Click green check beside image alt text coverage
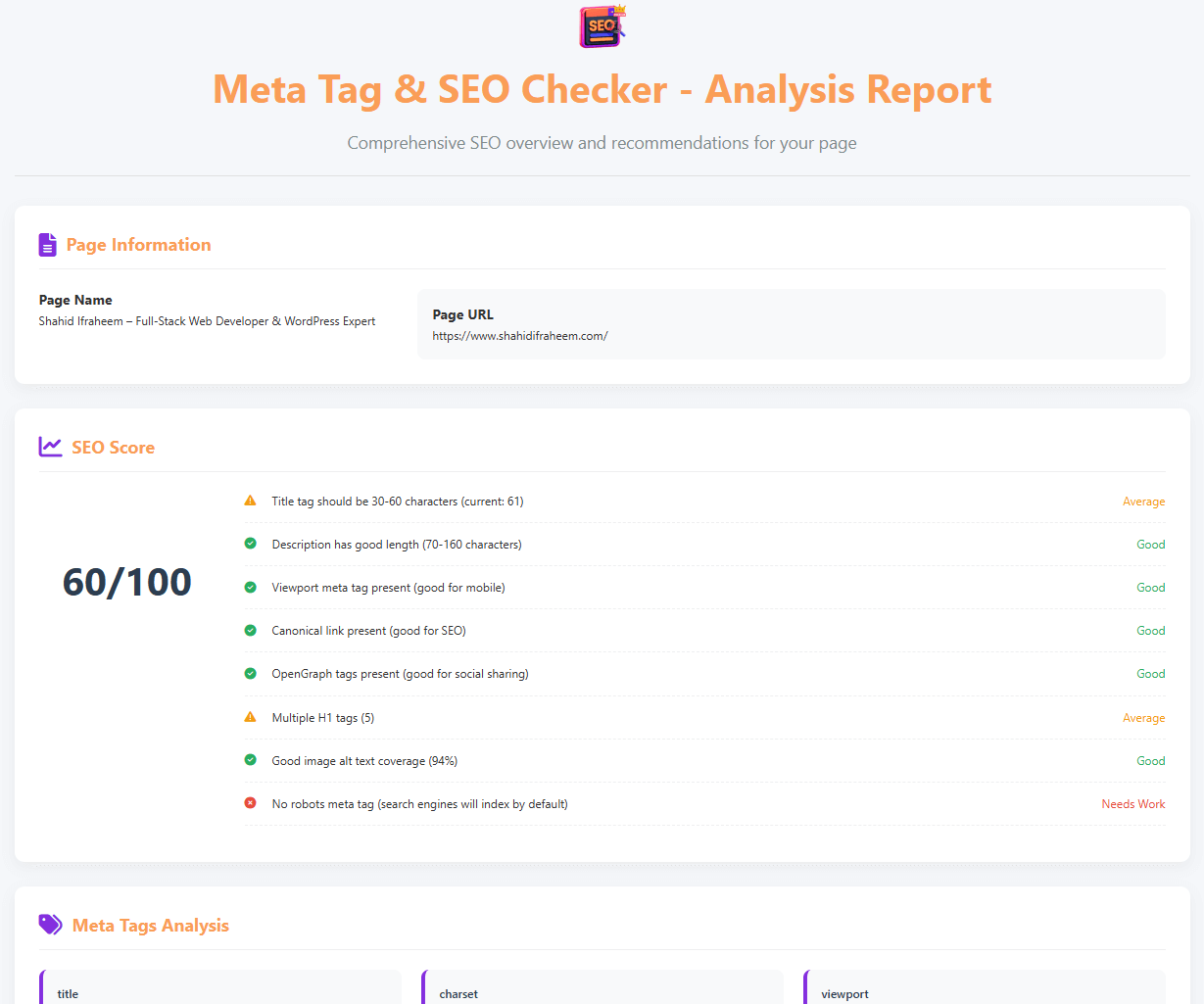 coord(251,760)
